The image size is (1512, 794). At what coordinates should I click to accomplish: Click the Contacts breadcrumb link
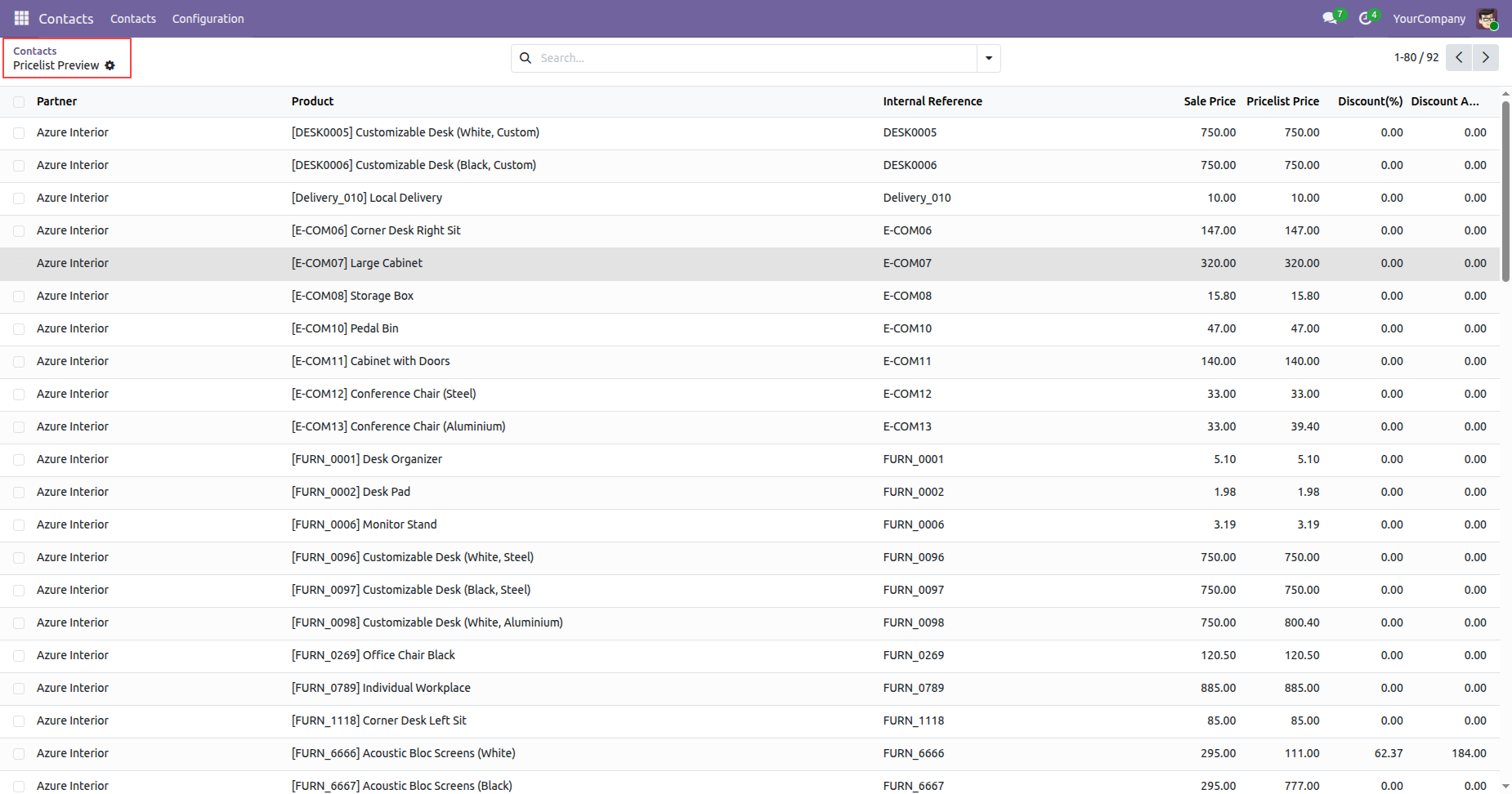34,51
